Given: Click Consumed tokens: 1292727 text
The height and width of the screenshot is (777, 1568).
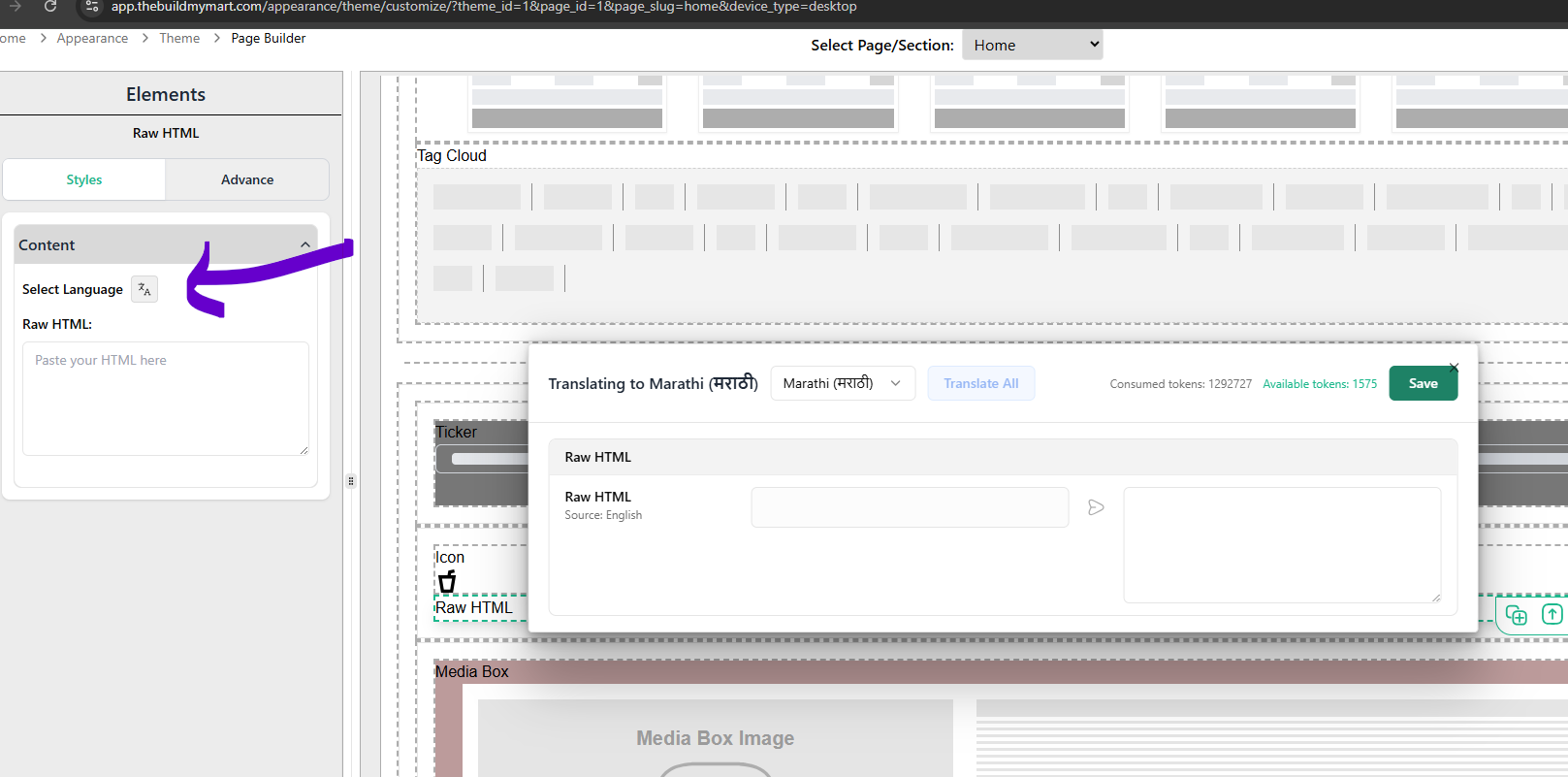Looking at the screenshot, I should 1181,384.
